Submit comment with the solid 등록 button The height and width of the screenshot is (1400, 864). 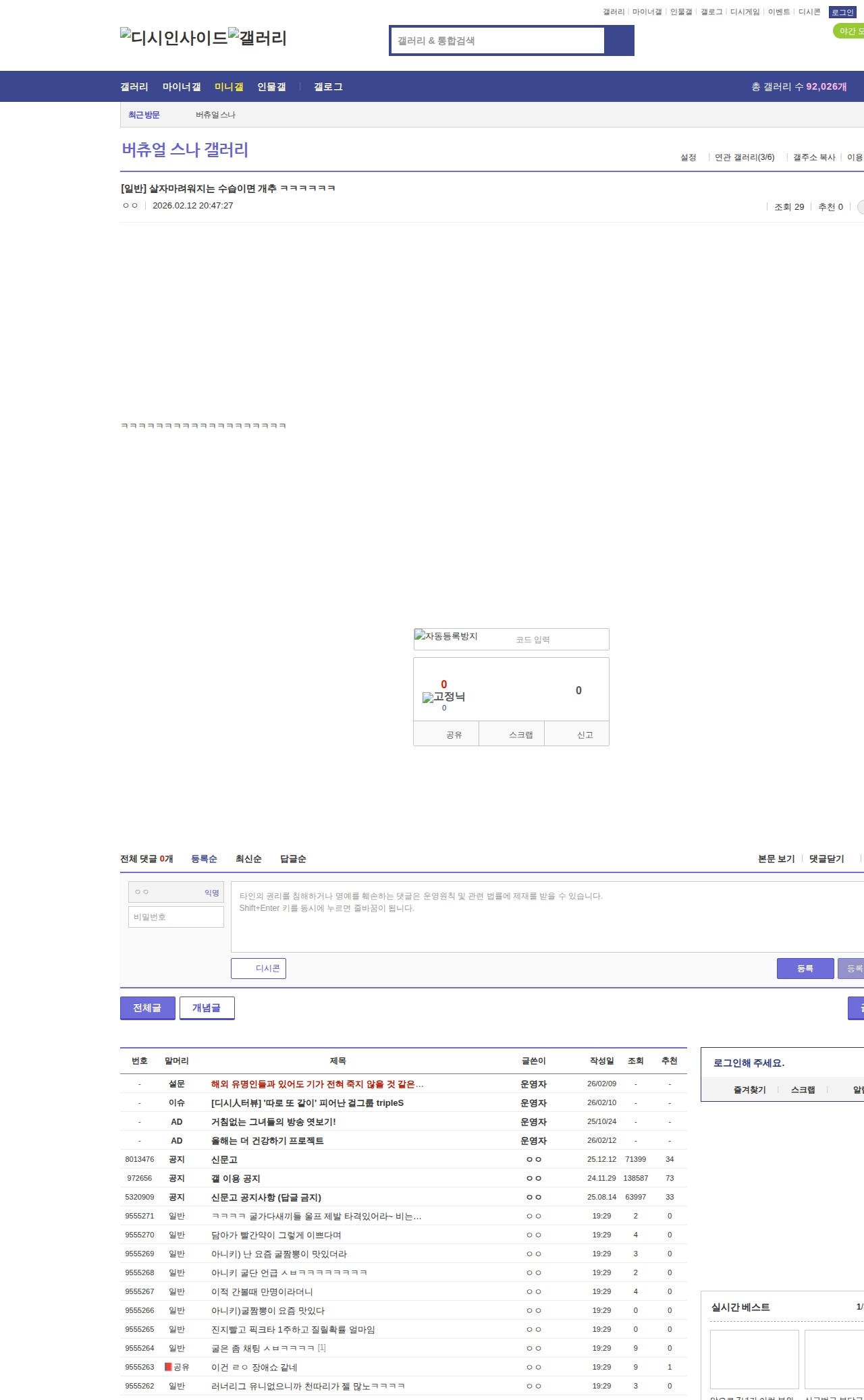click(x=805, y=968)
